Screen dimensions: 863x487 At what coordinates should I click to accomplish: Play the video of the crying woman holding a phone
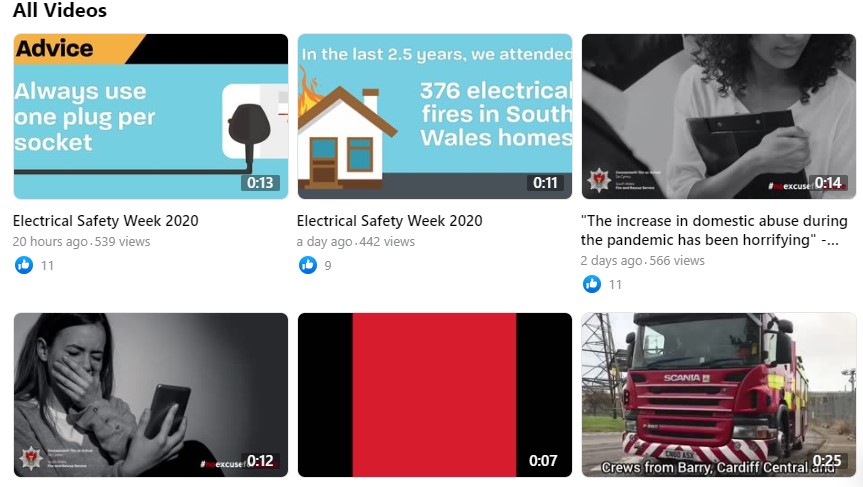point(151,395)
